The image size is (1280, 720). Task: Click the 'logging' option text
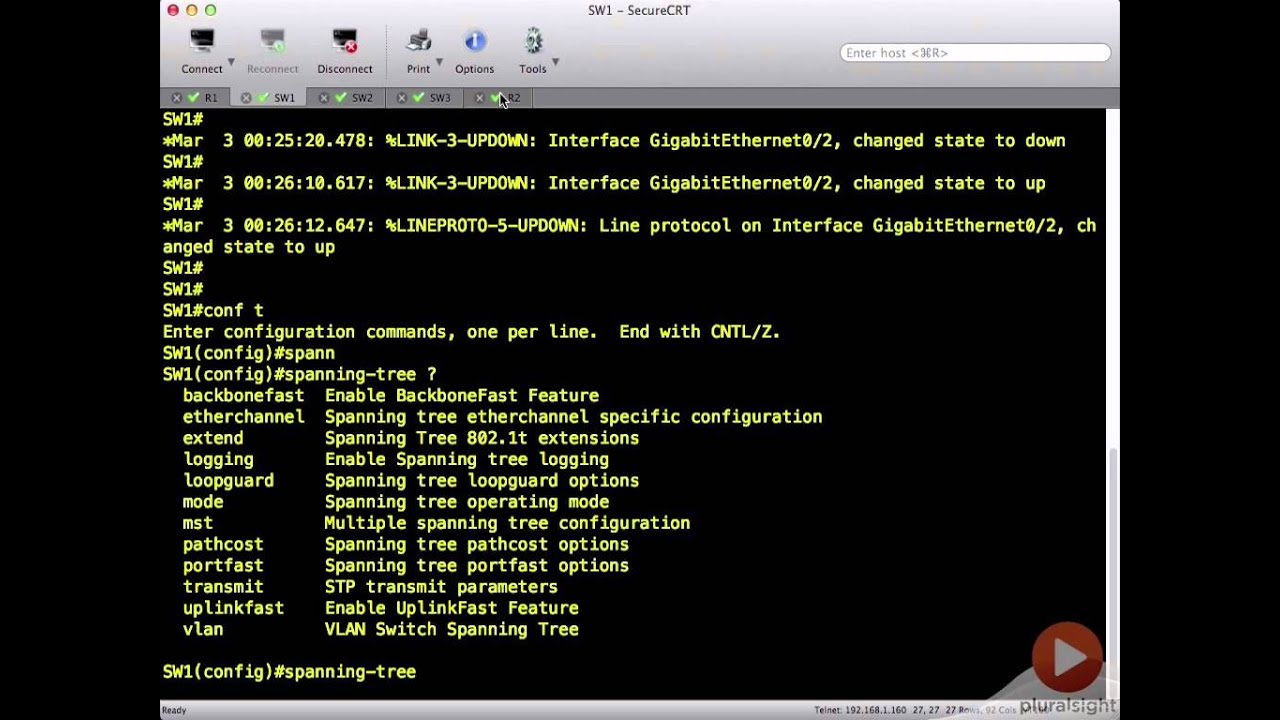click(x=218, y=459)
